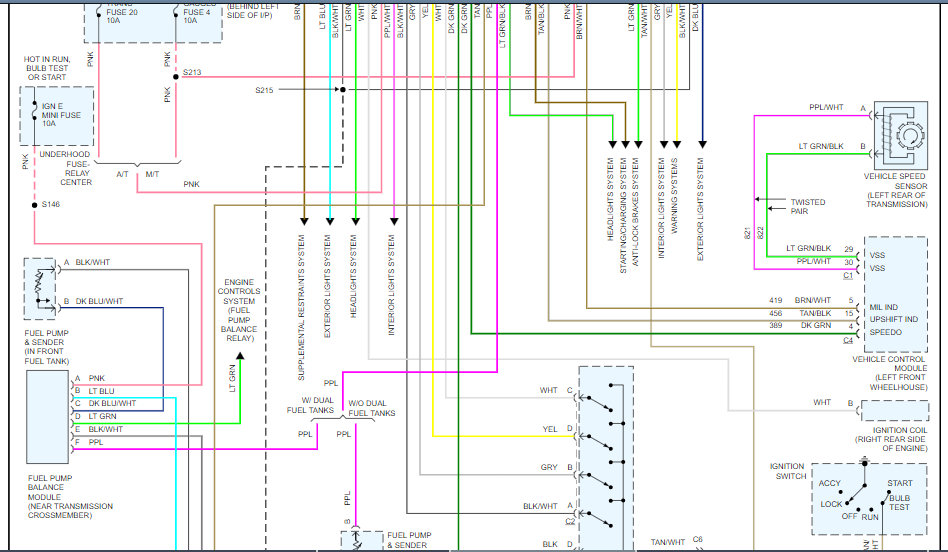Click the "YEL D" switch connector label
This screenshot has height=552, width=948.
557,429
